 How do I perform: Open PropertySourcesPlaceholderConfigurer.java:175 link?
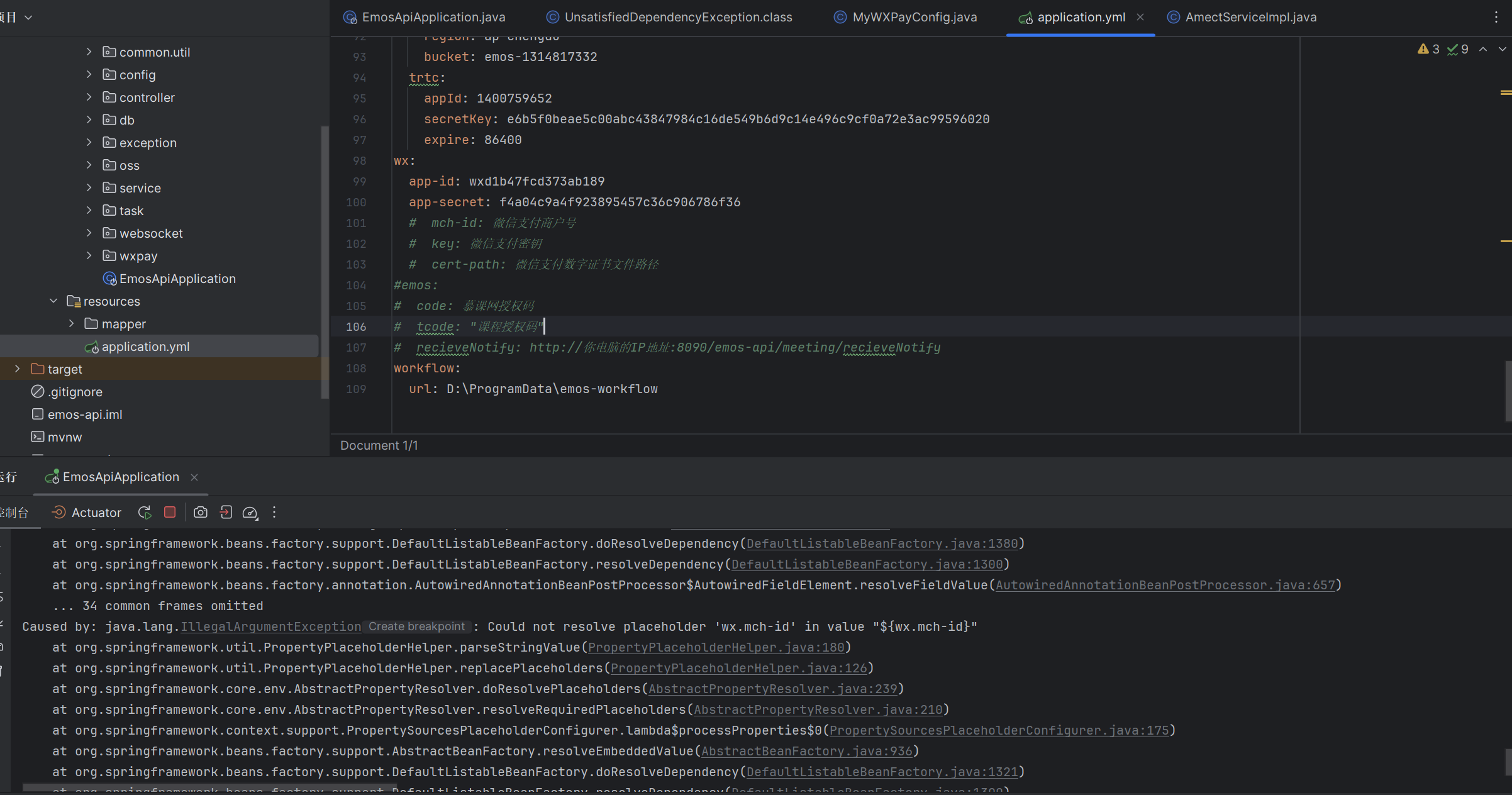click(999, 730)
